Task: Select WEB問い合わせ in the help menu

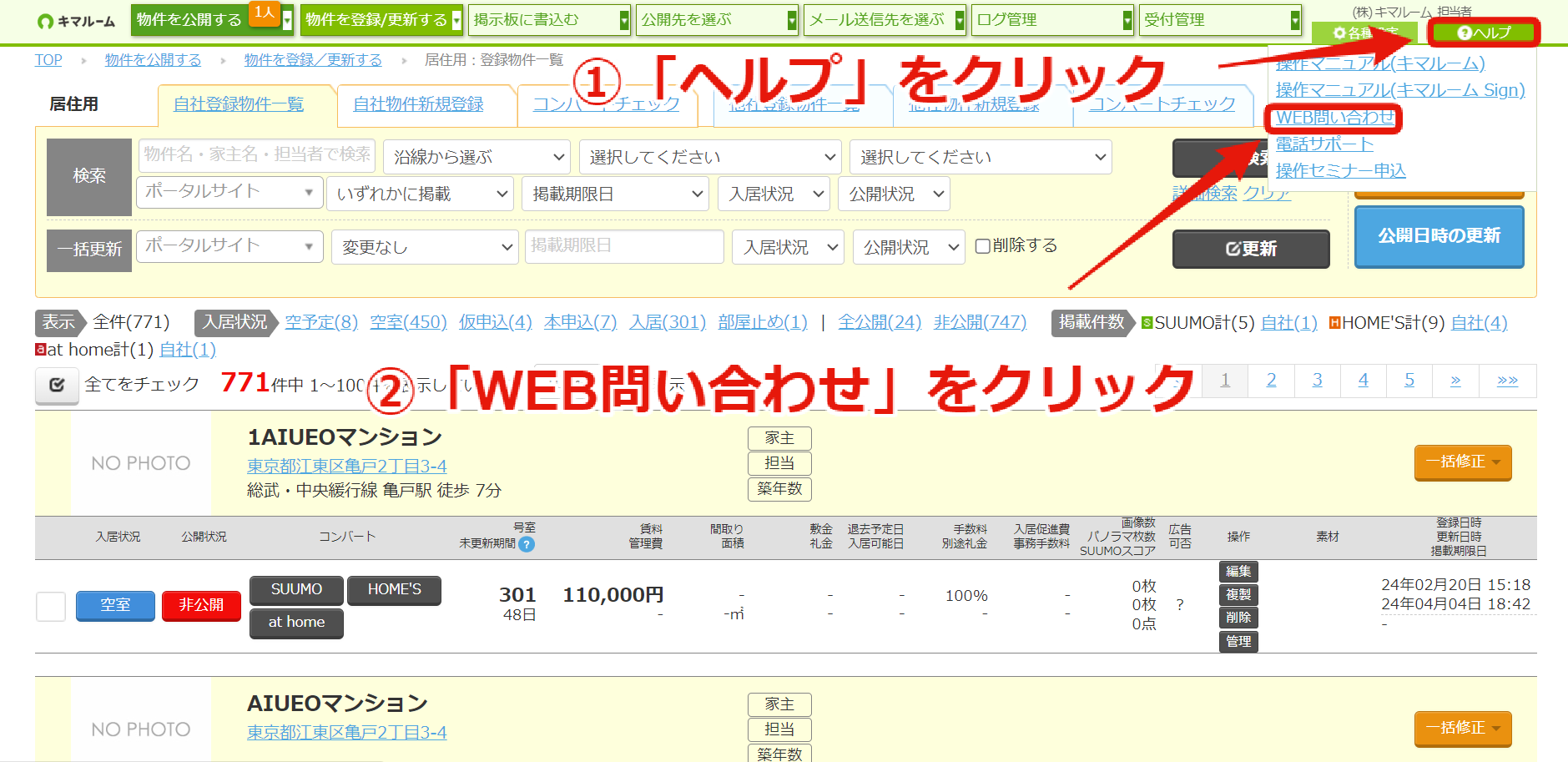Action: coord(1334,118)
